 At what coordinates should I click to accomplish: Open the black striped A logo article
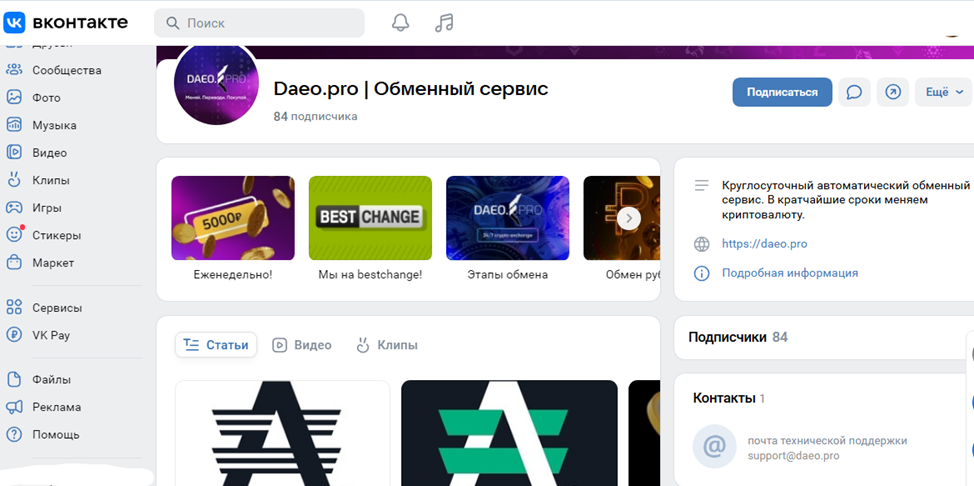tap(283, 433)
